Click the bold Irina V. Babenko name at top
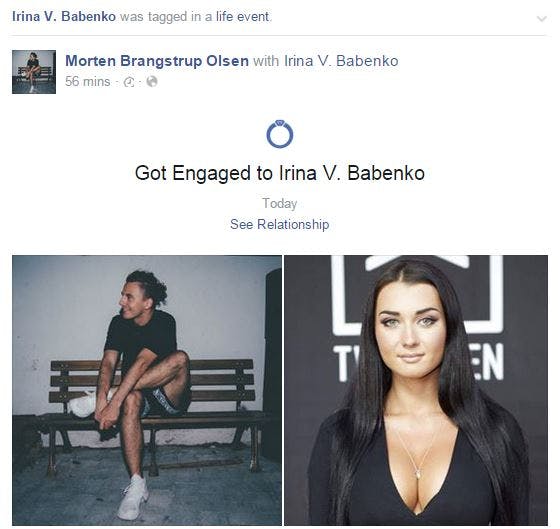Image resolution: width=560 pixels, height=529 pixels. click(x=64, y=16)
